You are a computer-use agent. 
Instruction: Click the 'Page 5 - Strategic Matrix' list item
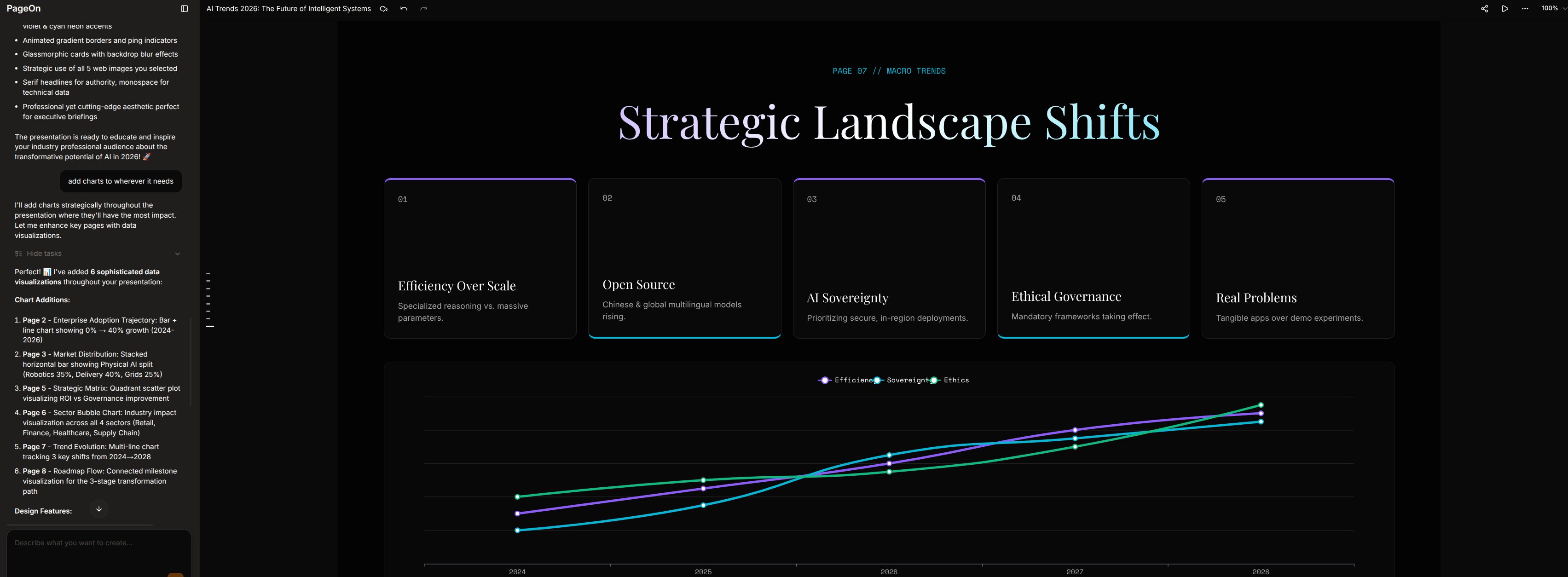tap(98, 393)
